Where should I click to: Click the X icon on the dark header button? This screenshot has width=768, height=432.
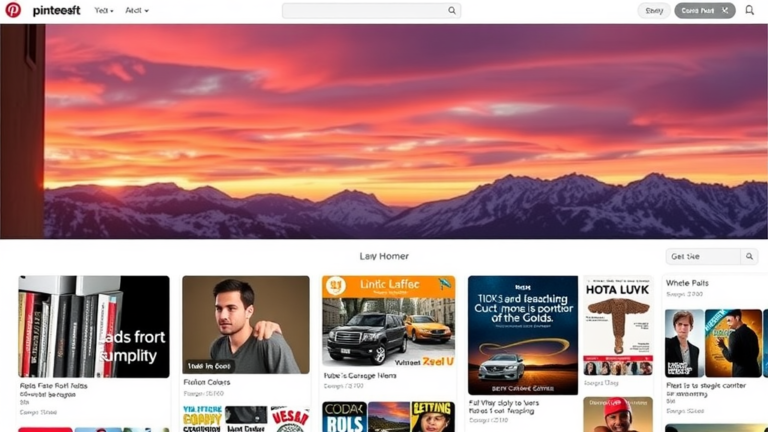(725, 11)
